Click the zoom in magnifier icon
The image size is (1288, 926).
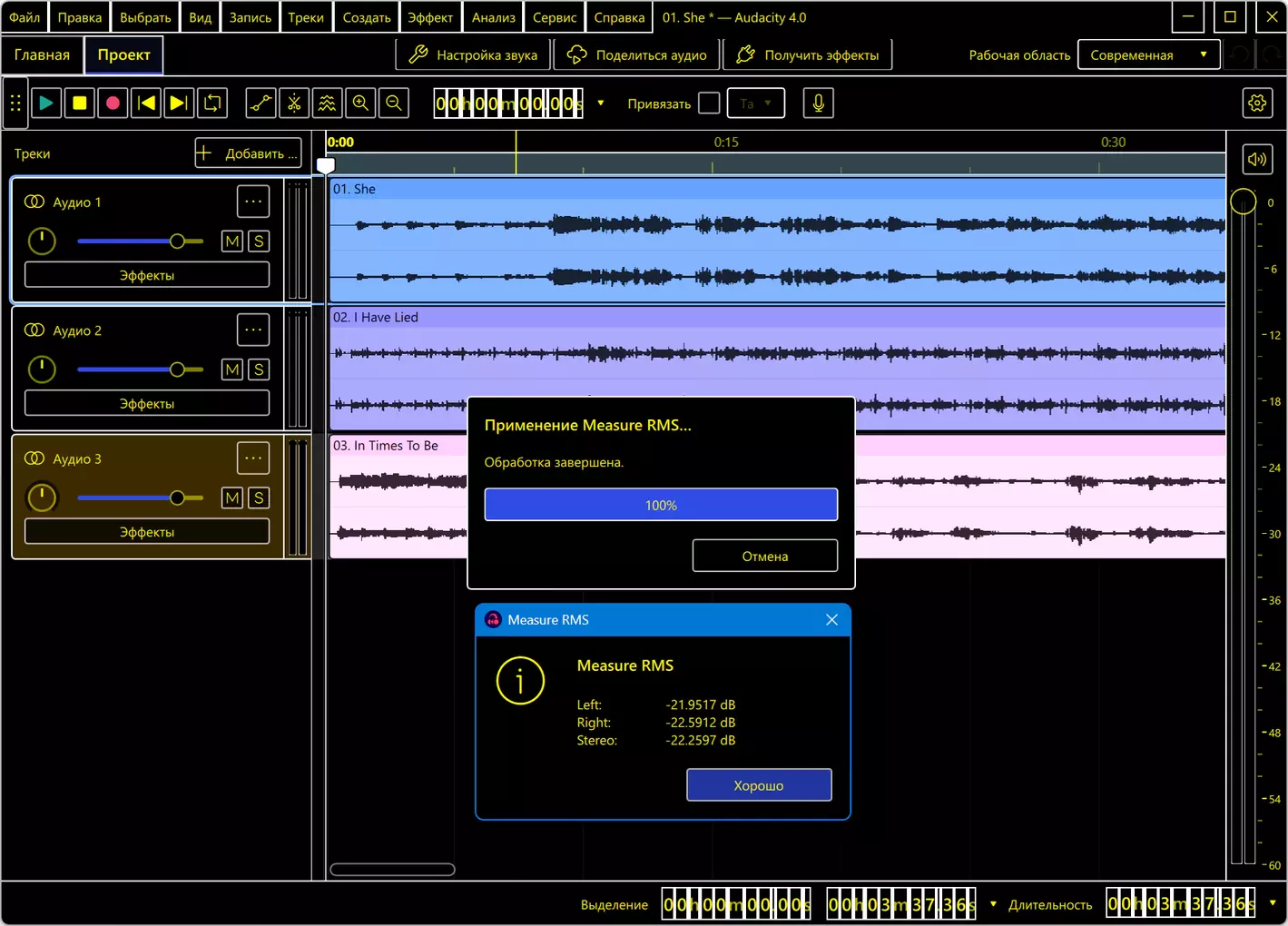360,103
